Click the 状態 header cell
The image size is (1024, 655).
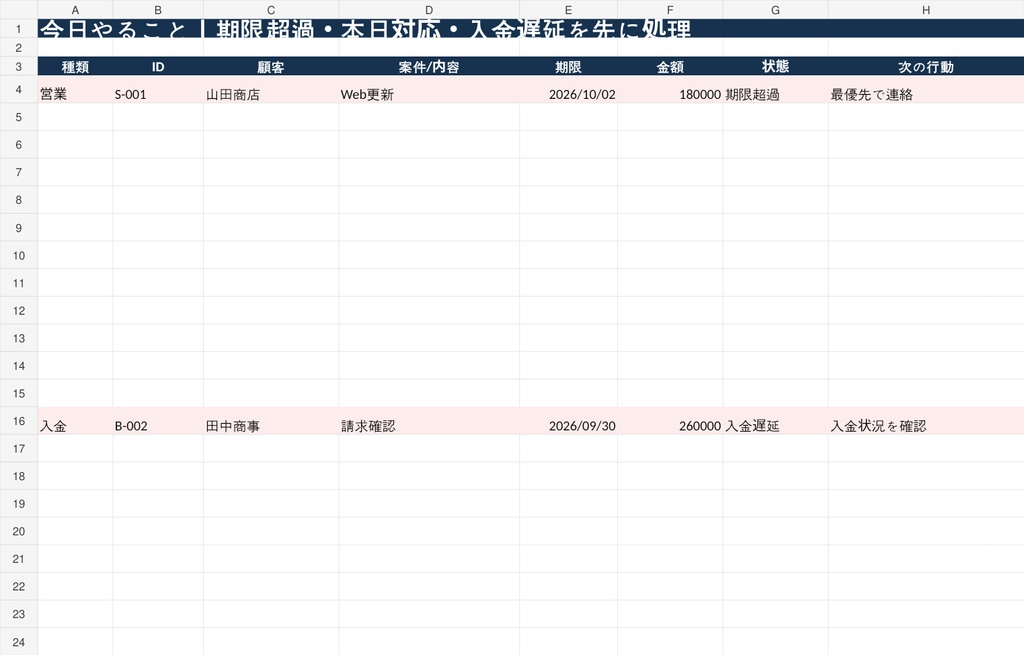tap(775, 67)
